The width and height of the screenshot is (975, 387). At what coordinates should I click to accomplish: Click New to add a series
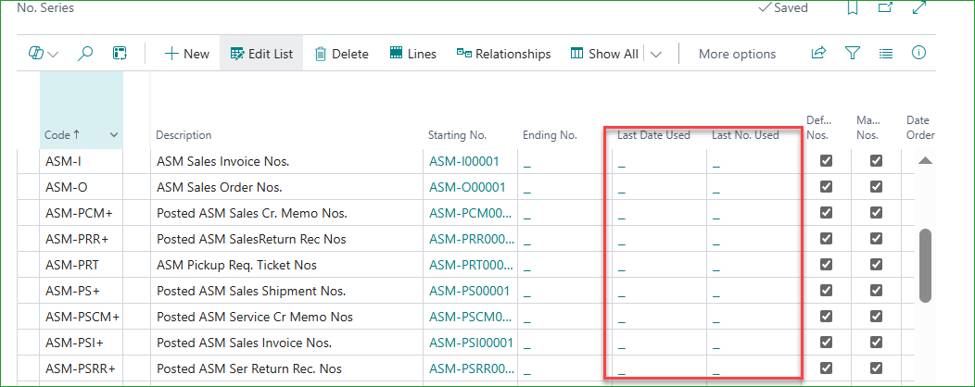(187, 54)
